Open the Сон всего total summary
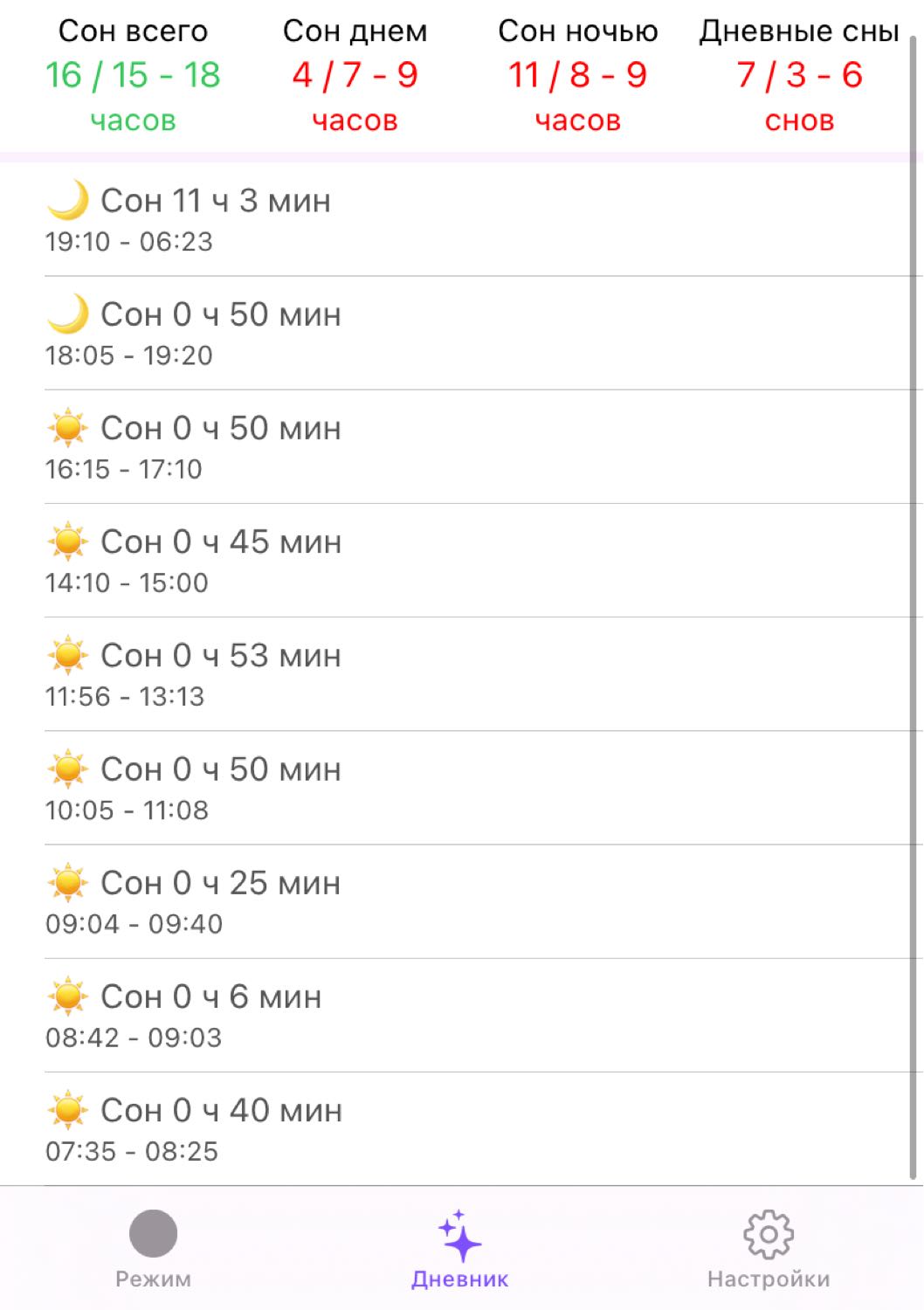Viewport: 924px width, 1310px height. (x=133, y=75)
